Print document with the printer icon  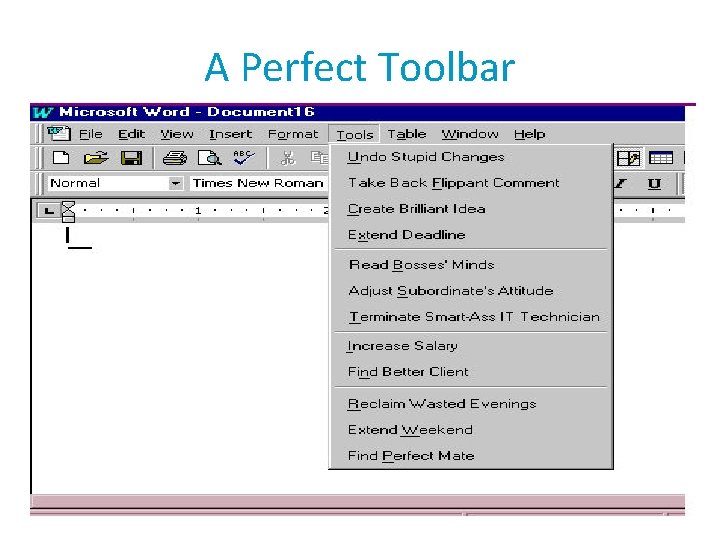coord(175,158)
